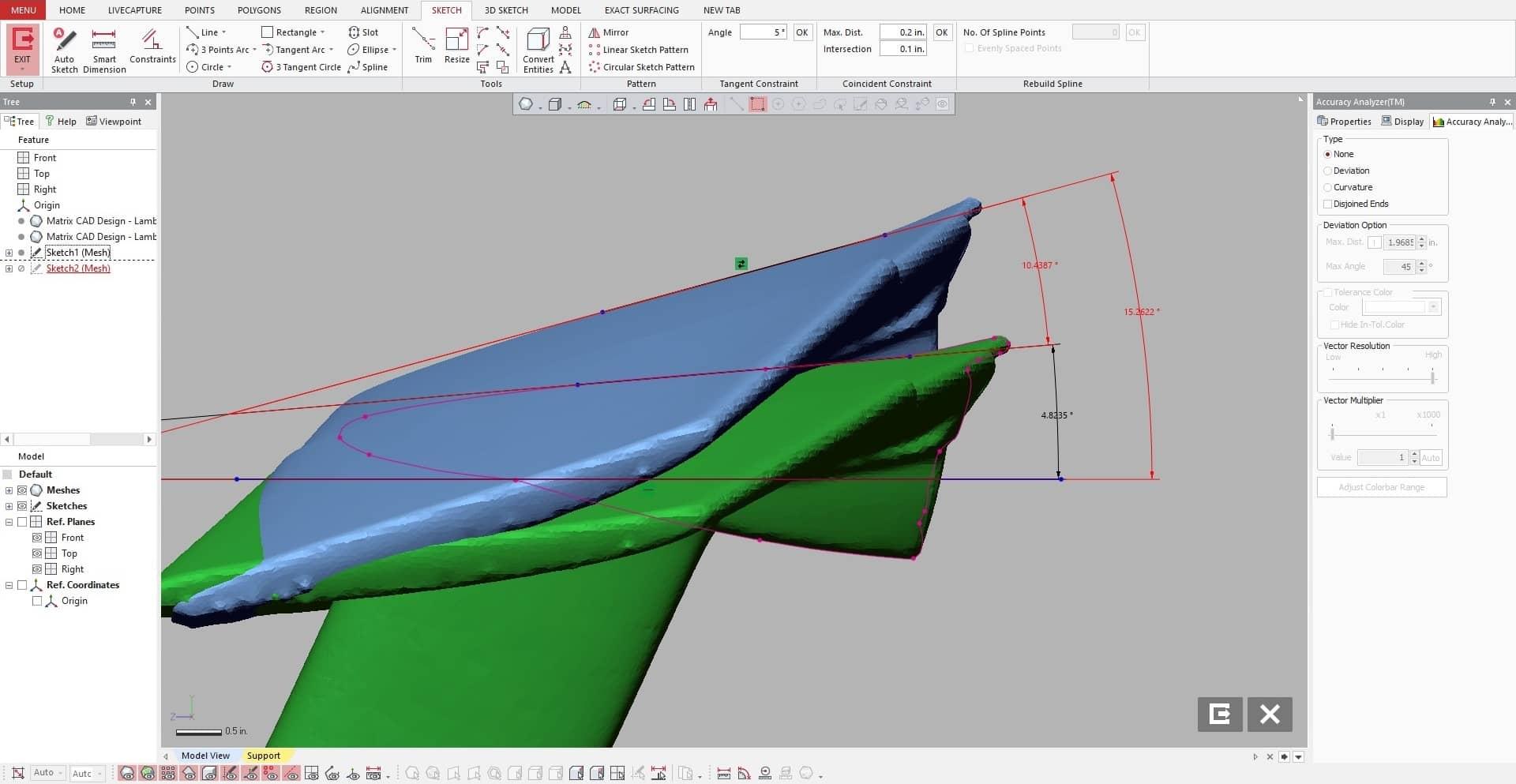1516x784 pixels.
Task: Toggle the Meshes visibility checkbox
Action: tap(22, 490)
